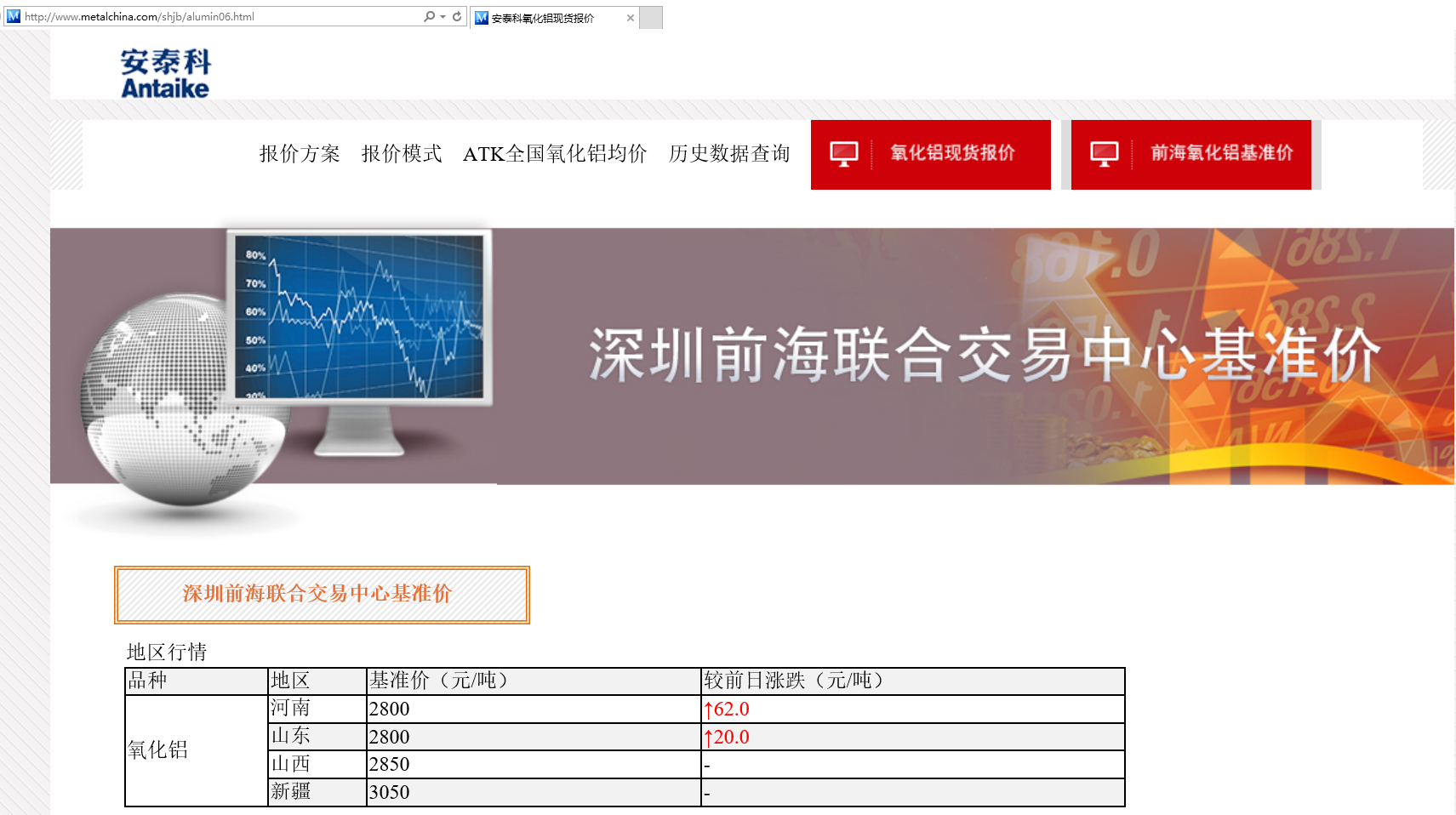The image size is (1456, 815).
Task: Select the 氧化铝 product cell
Action: click(x=197, y=750)
